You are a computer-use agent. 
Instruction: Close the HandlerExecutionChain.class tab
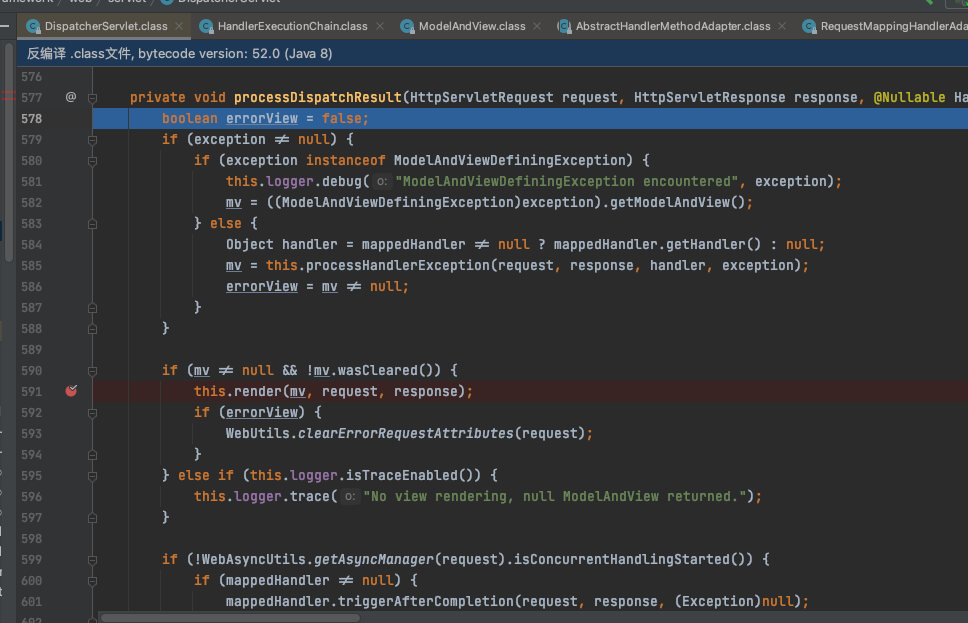click(380, 26)
